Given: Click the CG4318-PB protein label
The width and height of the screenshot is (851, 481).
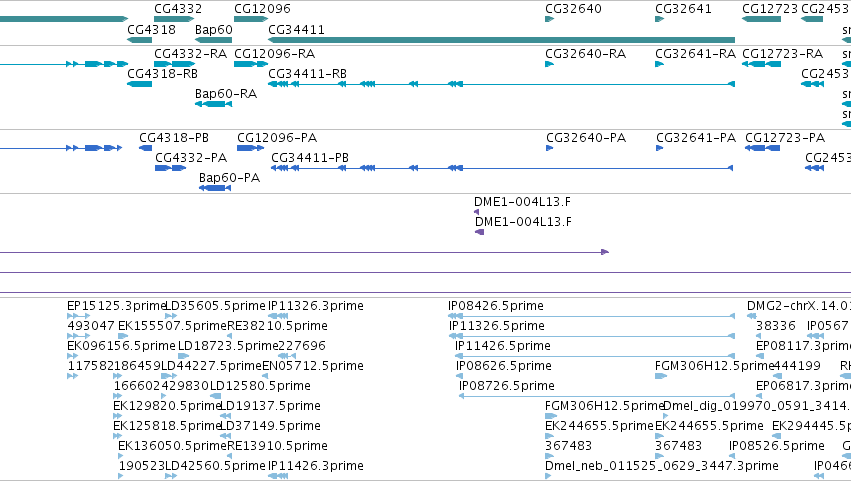Looking at the screenshot, I should 174,138.
